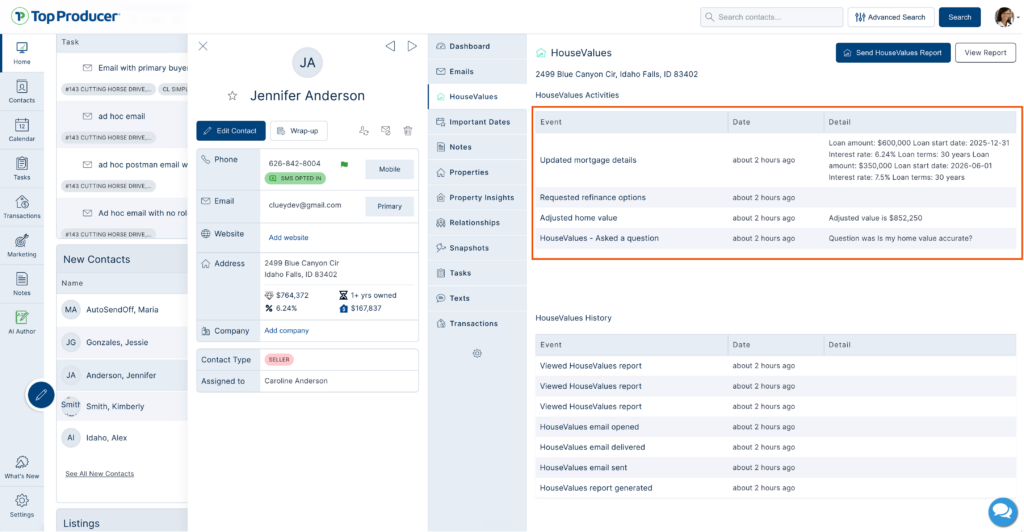Open the Property Insights tab
The image size is (1024, 532).
(477, 198)
